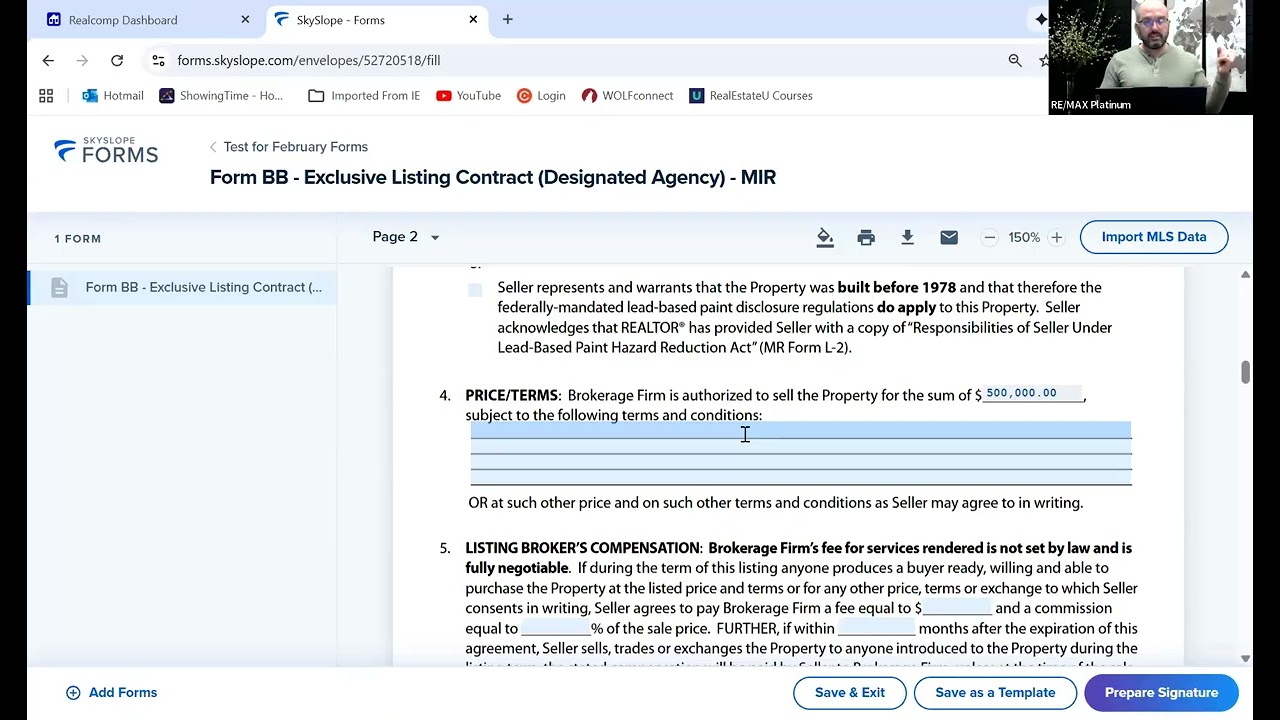
Task: Open the RealEstateU Courses bookmark
Action: point(751,96)
